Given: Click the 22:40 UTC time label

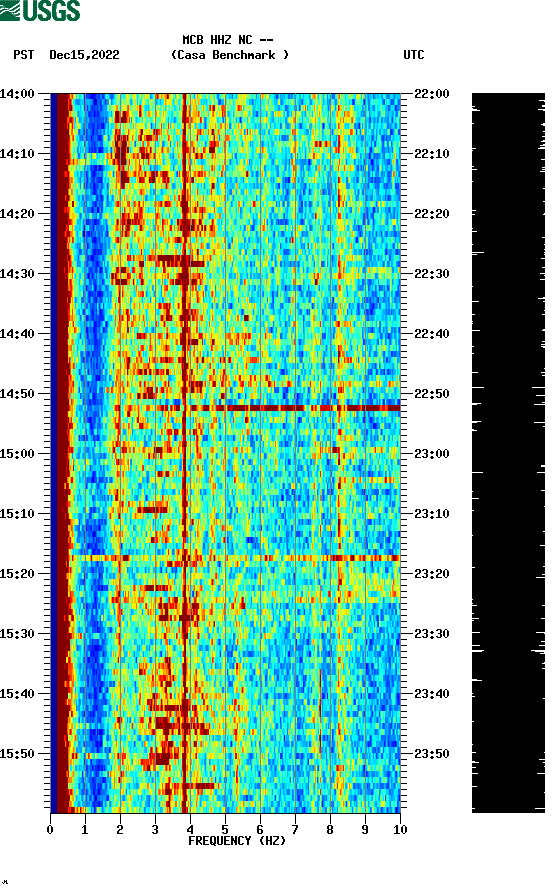Looking at the screenshot, I should 432,334.
